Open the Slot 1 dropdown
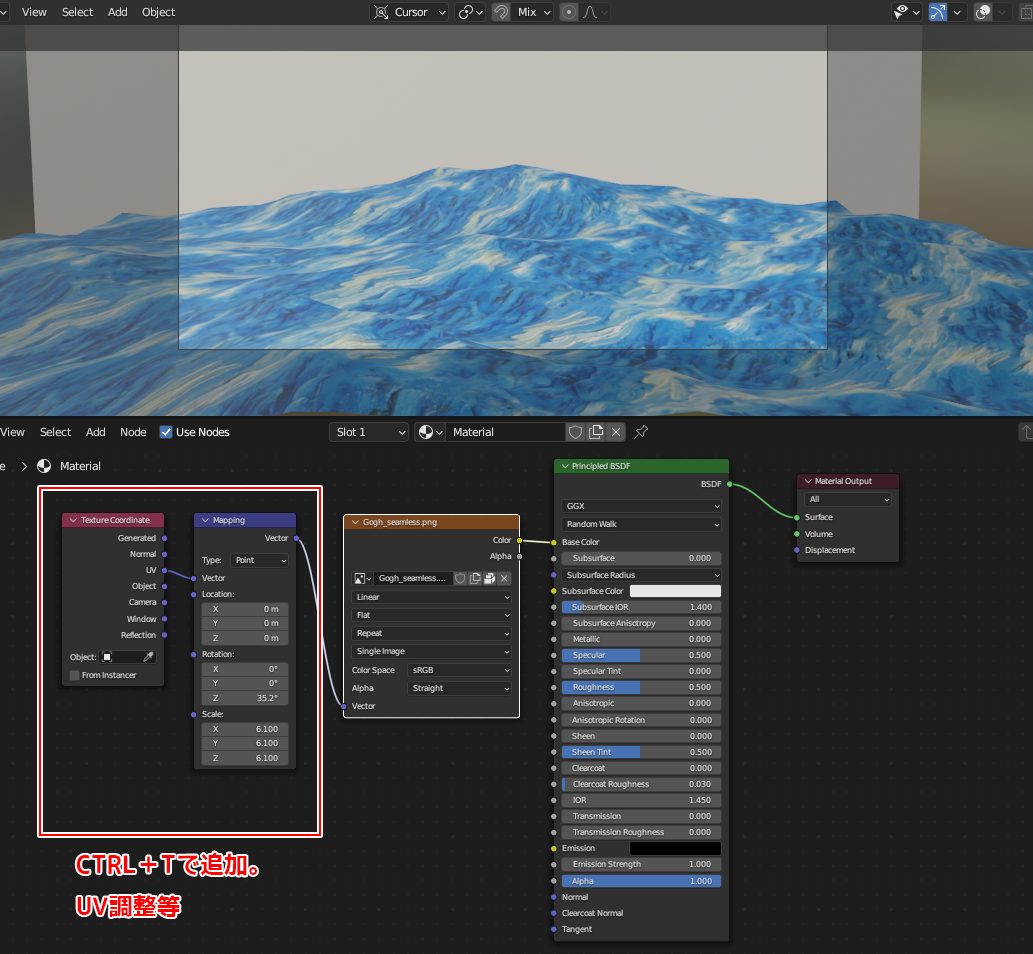 [x=369, y=432]
